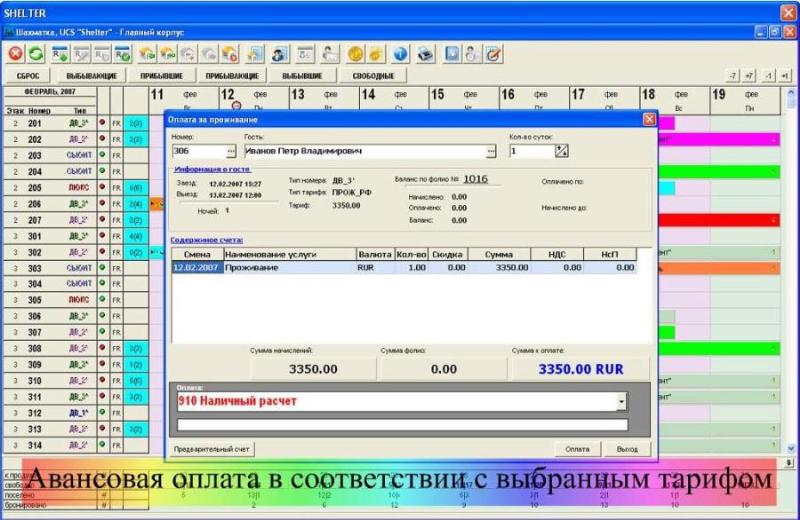
Task: Click the magenta booking bar in room 202 row
Action: click(719, 139)
